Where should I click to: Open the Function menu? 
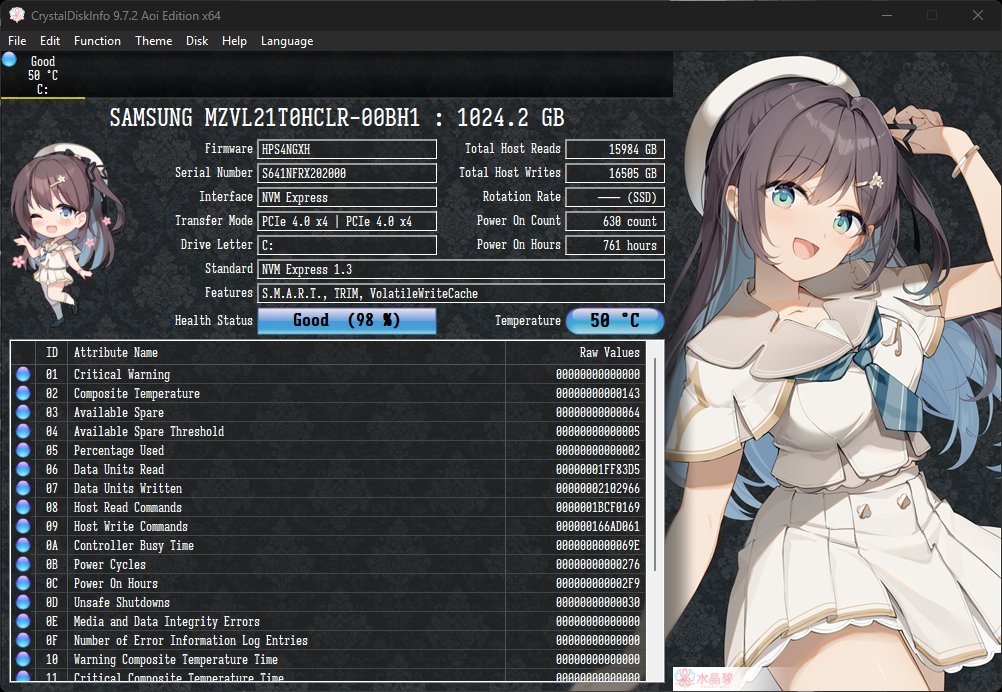point(97,41)
